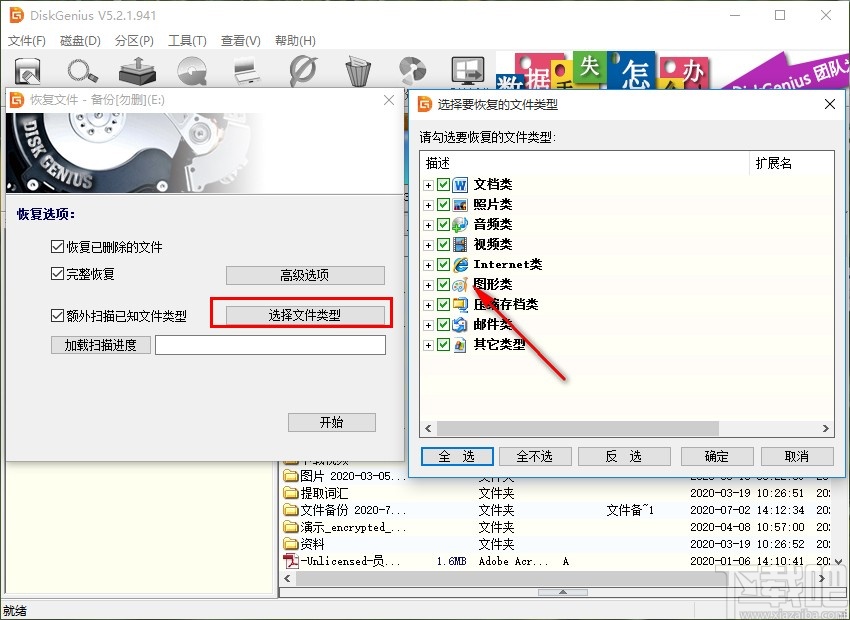Expand the 其它类型 tree node

pyautogui.click(x=428, y=345)
